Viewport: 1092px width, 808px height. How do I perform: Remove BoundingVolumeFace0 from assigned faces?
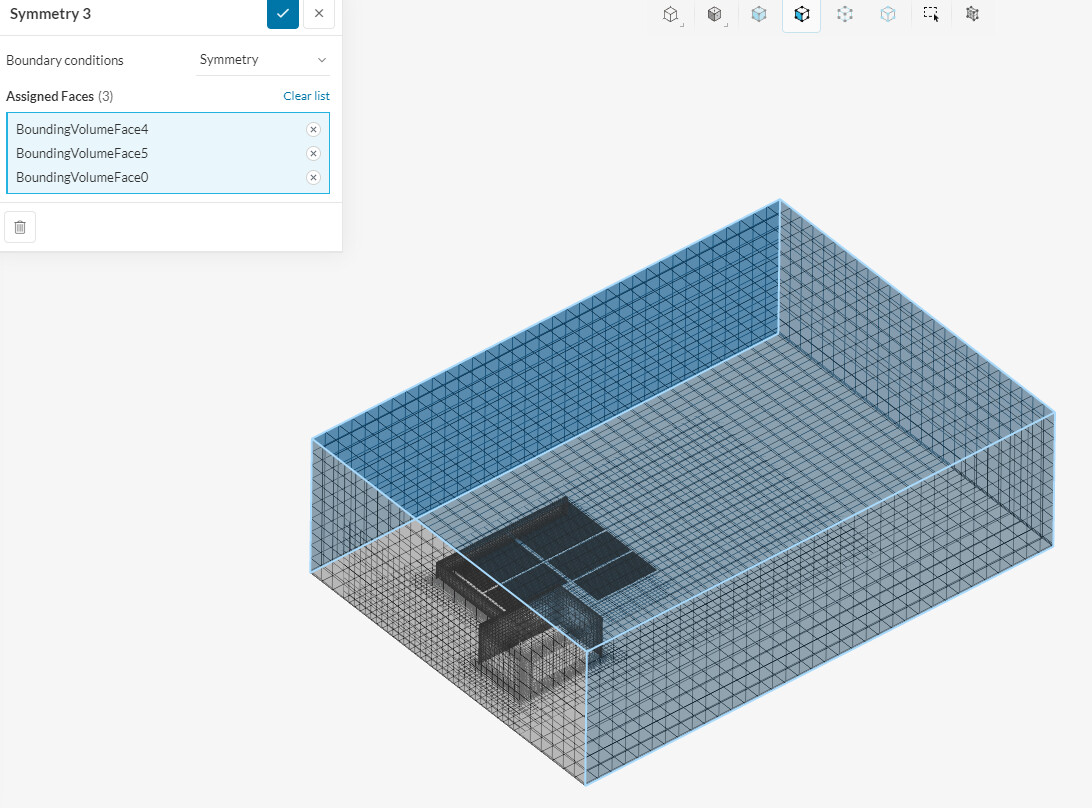(313, 178)
